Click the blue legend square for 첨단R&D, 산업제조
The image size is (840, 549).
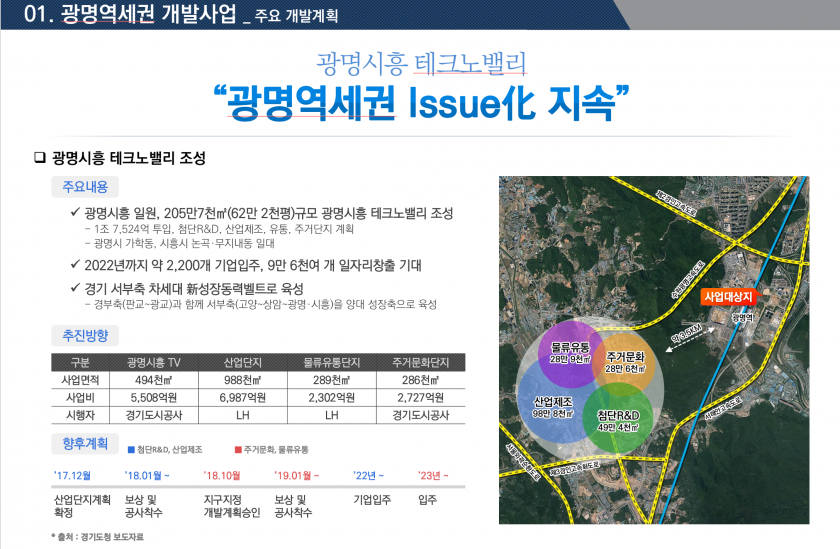[130, 450]
